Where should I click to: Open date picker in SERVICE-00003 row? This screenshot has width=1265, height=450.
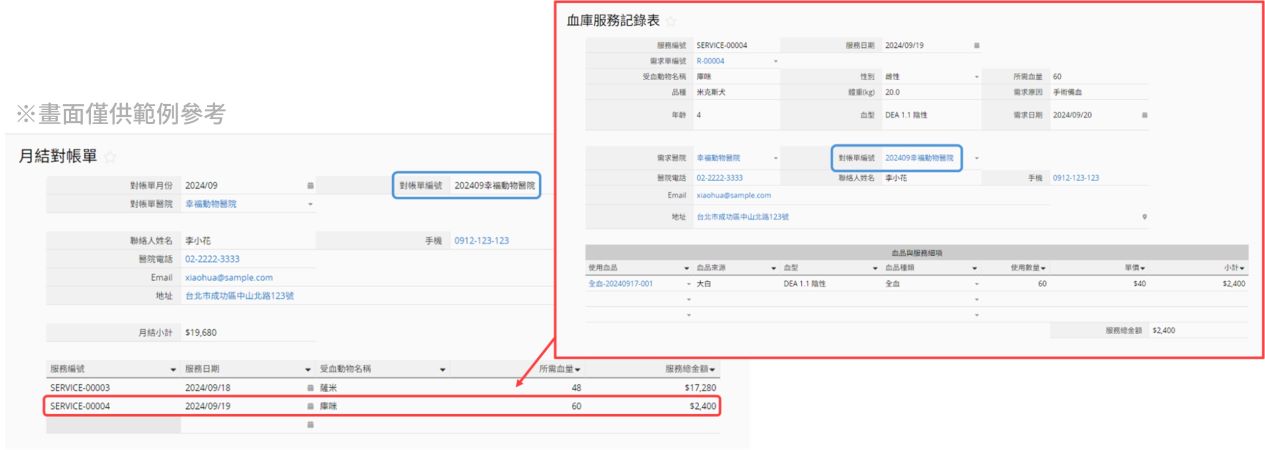310,386
